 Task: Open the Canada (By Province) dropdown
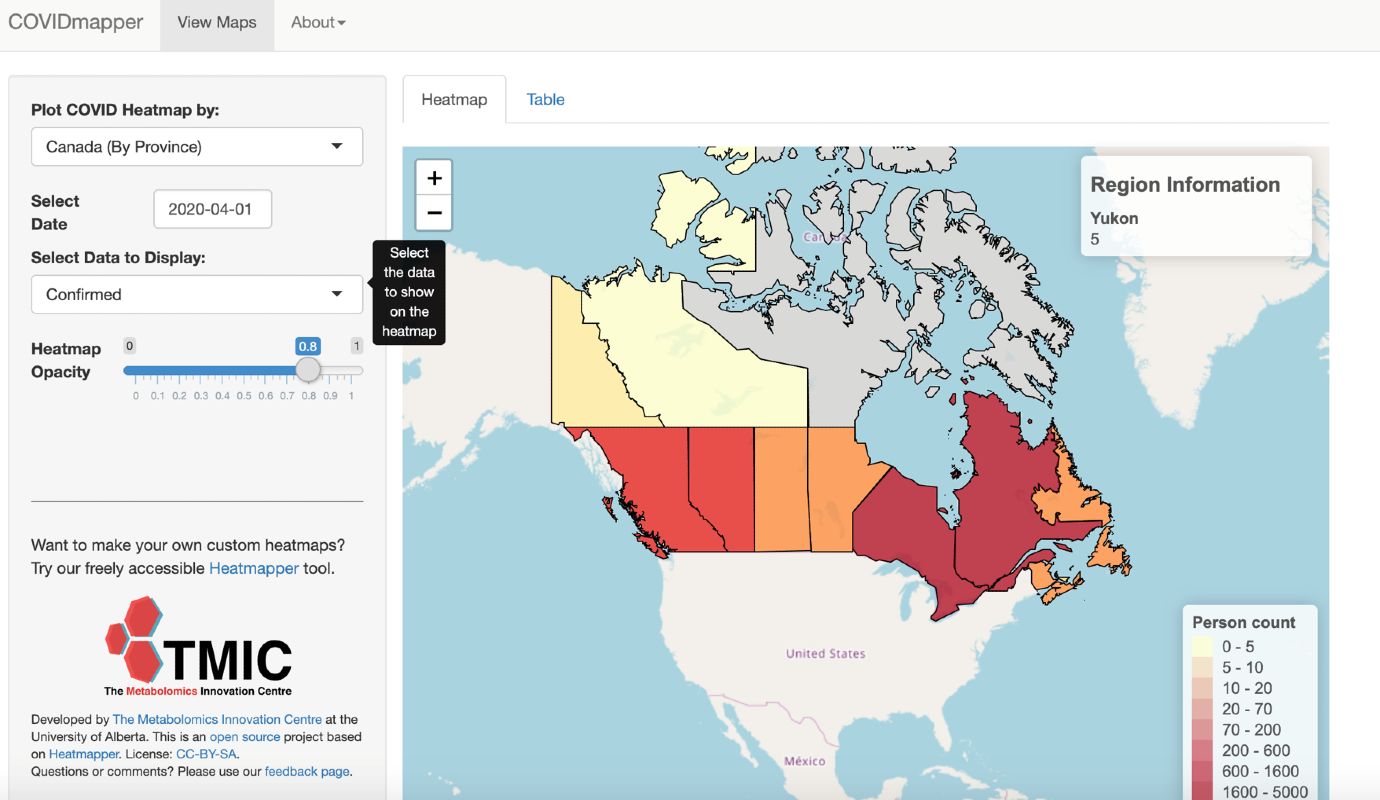196,146
